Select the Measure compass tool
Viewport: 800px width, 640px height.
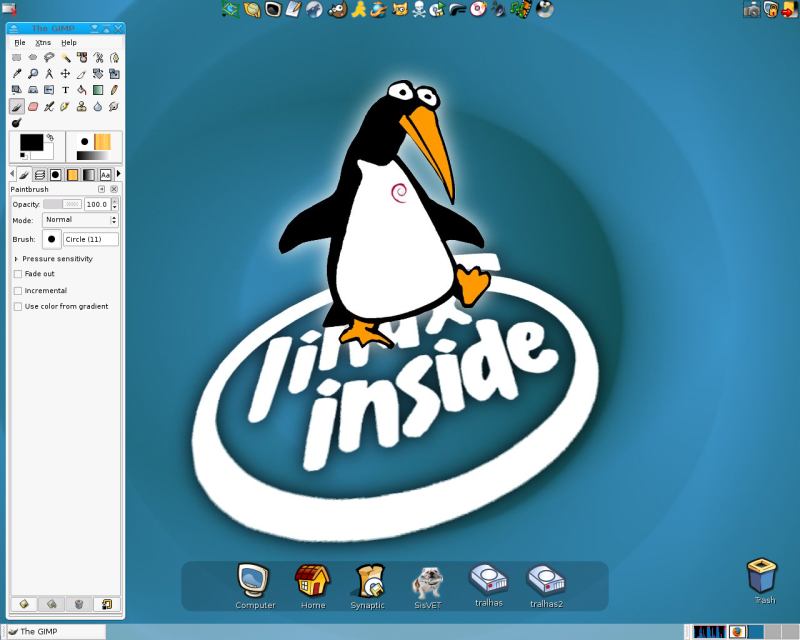point(49,74)
